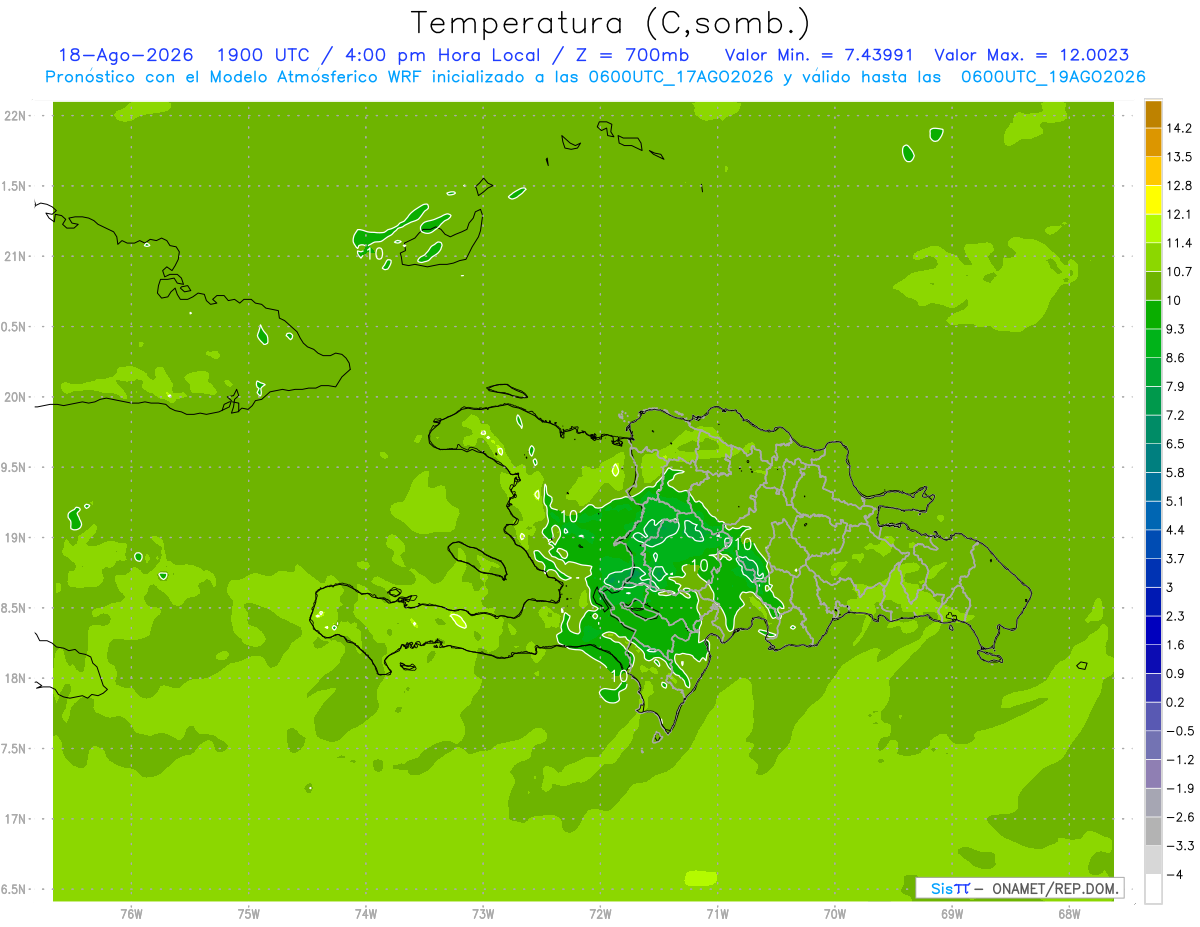Click the "9.3" legend value
This screenshot has width=1200, height=927.
tap(1176, 329)
